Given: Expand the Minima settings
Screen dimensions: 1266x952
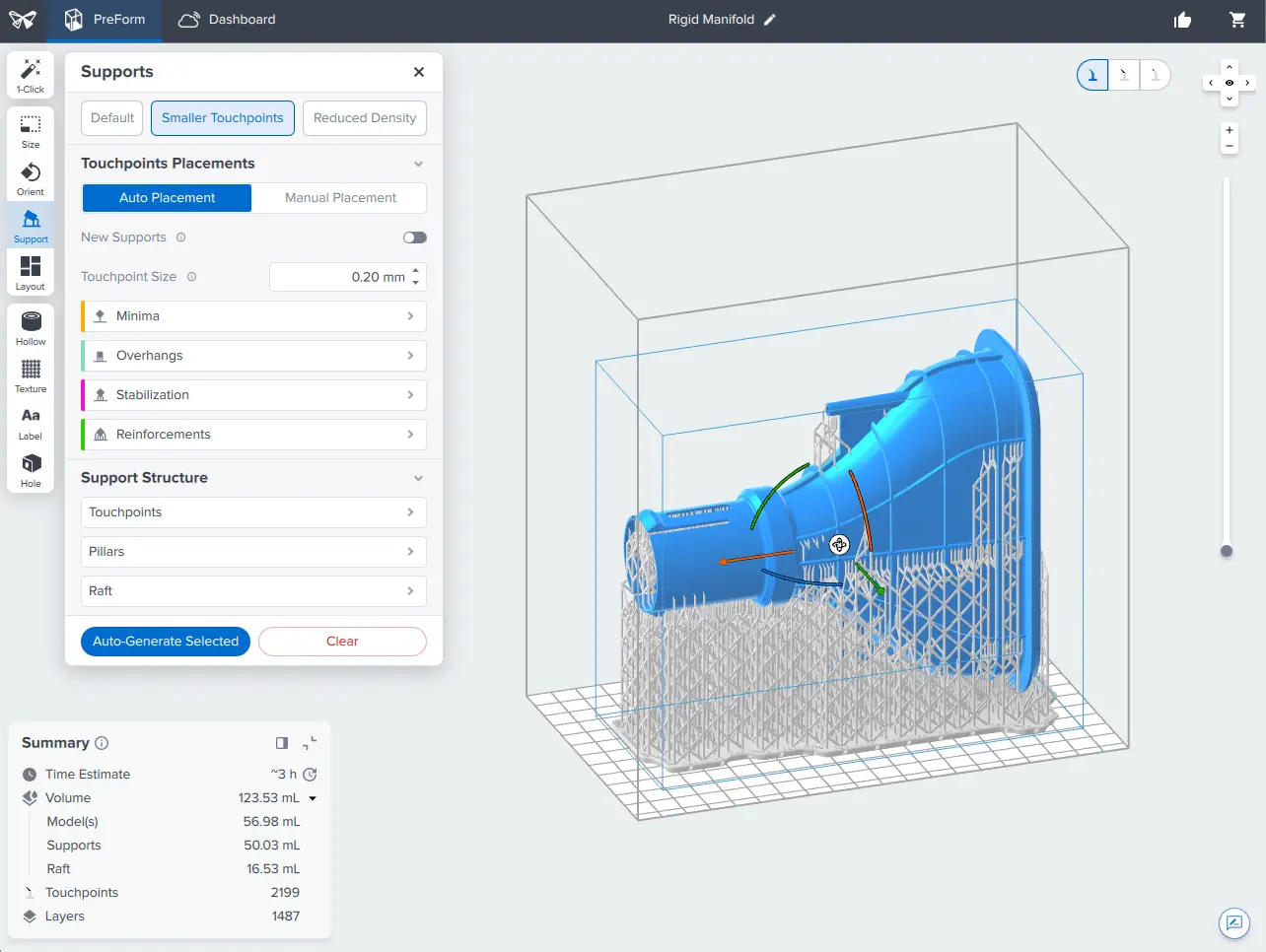Looking at the screenshot, I should click(x=252, y=315).
